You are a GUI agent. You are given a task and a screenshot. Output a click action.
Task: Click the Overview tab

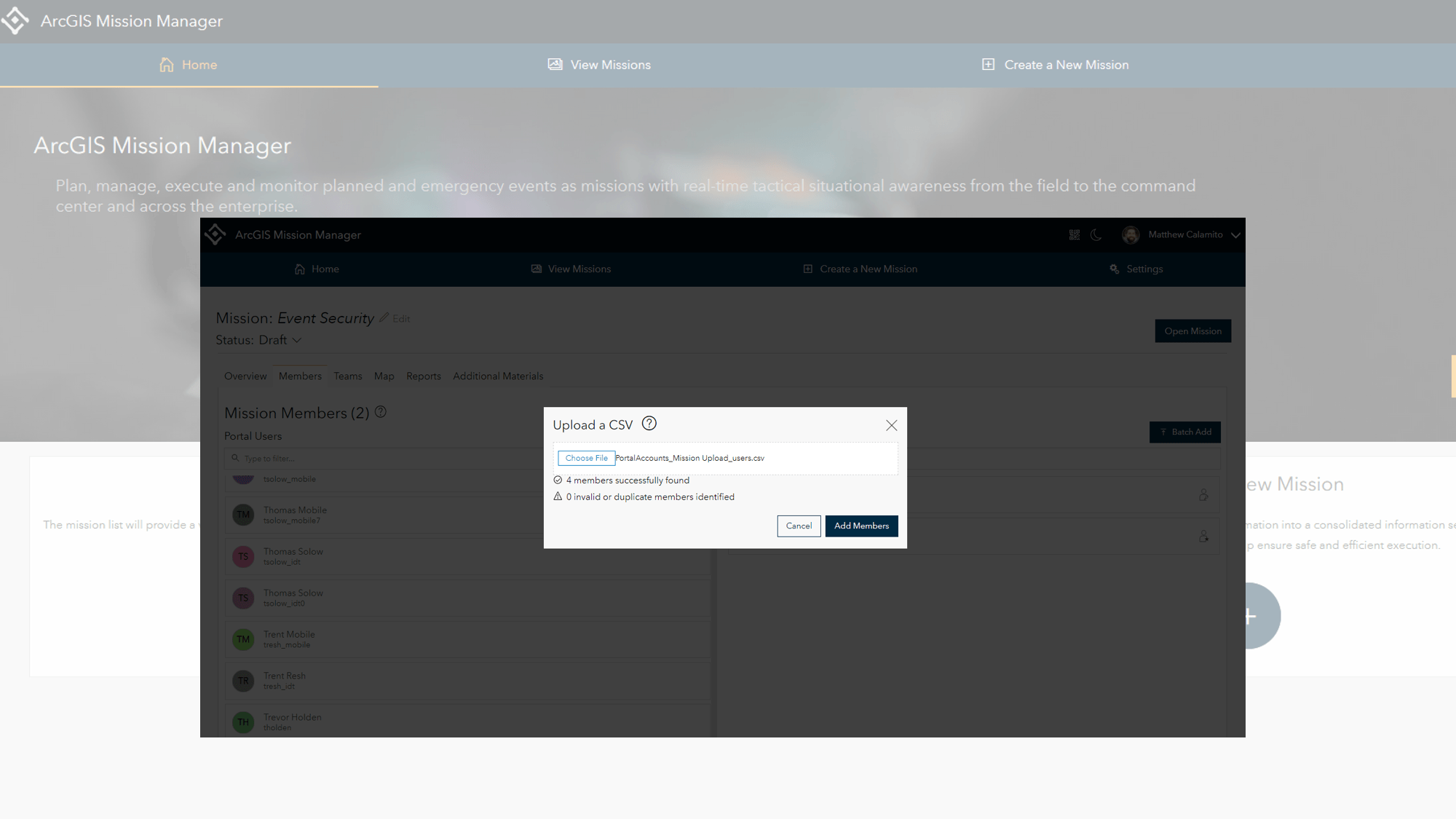pos(245,375)
